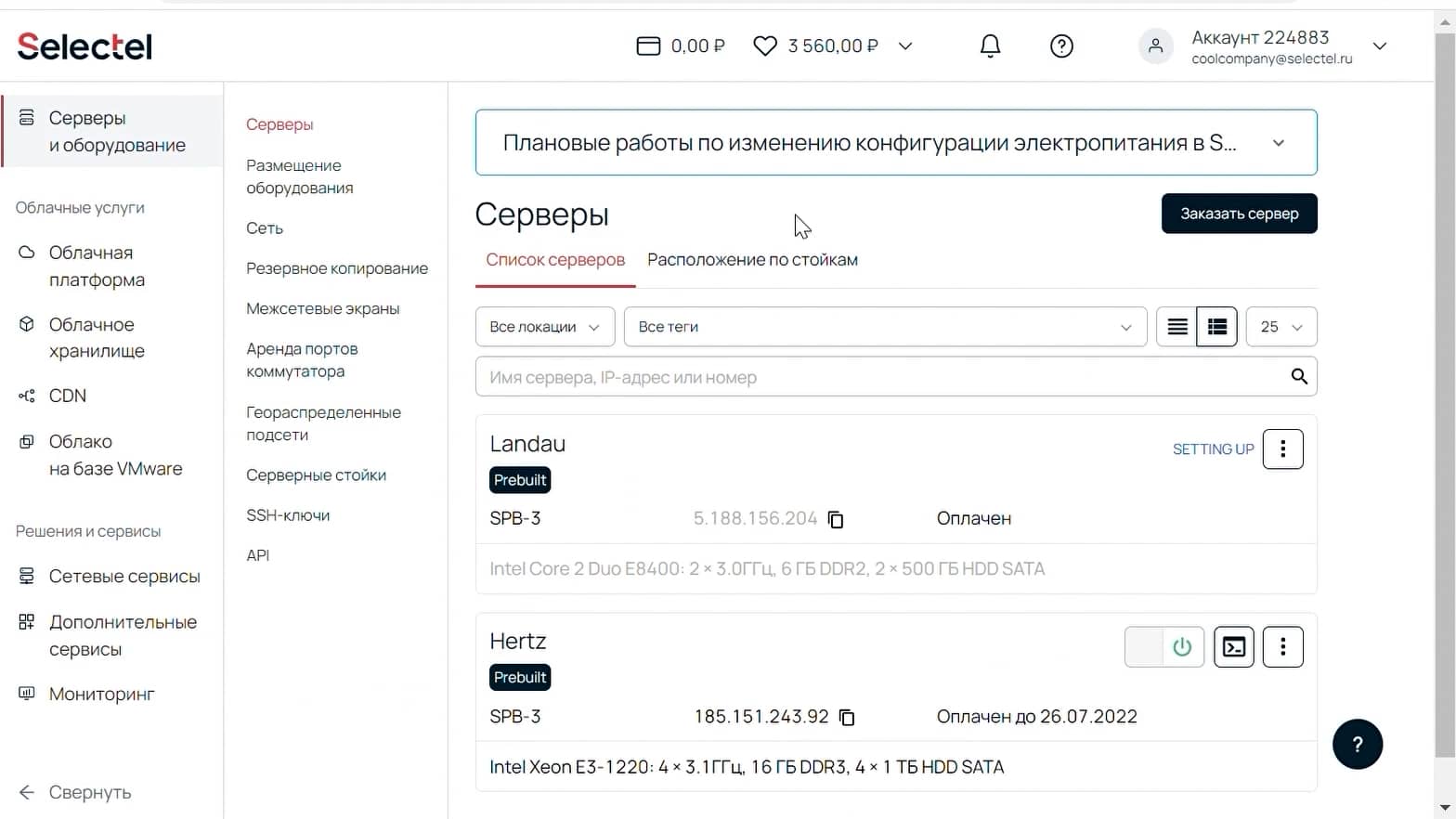Switch to compact list view
Screen dimensions: 1456x819
1177,327
